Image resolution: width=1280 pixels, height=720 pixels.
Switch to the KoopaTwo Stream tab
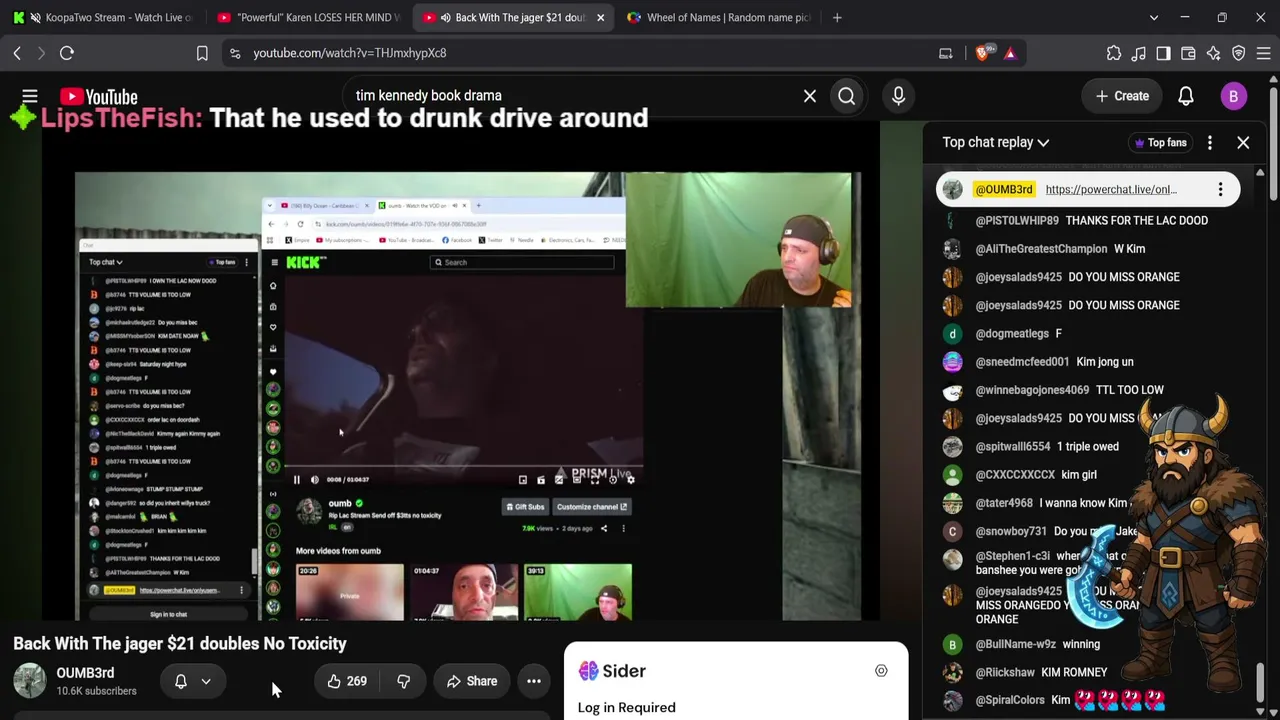[105, 17]
